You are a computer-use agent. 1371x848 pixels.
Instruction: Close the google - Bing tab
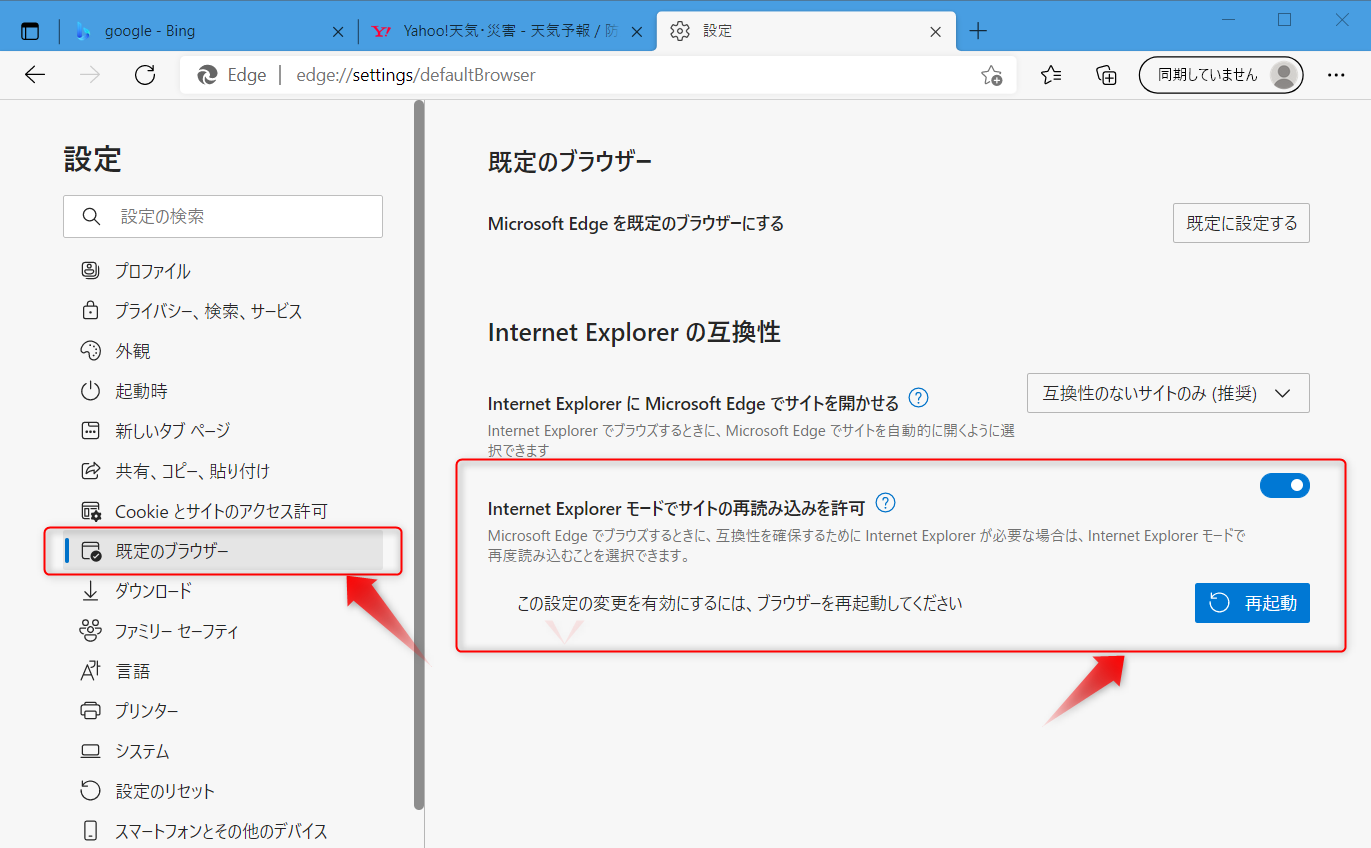click(x=339, y=31)
